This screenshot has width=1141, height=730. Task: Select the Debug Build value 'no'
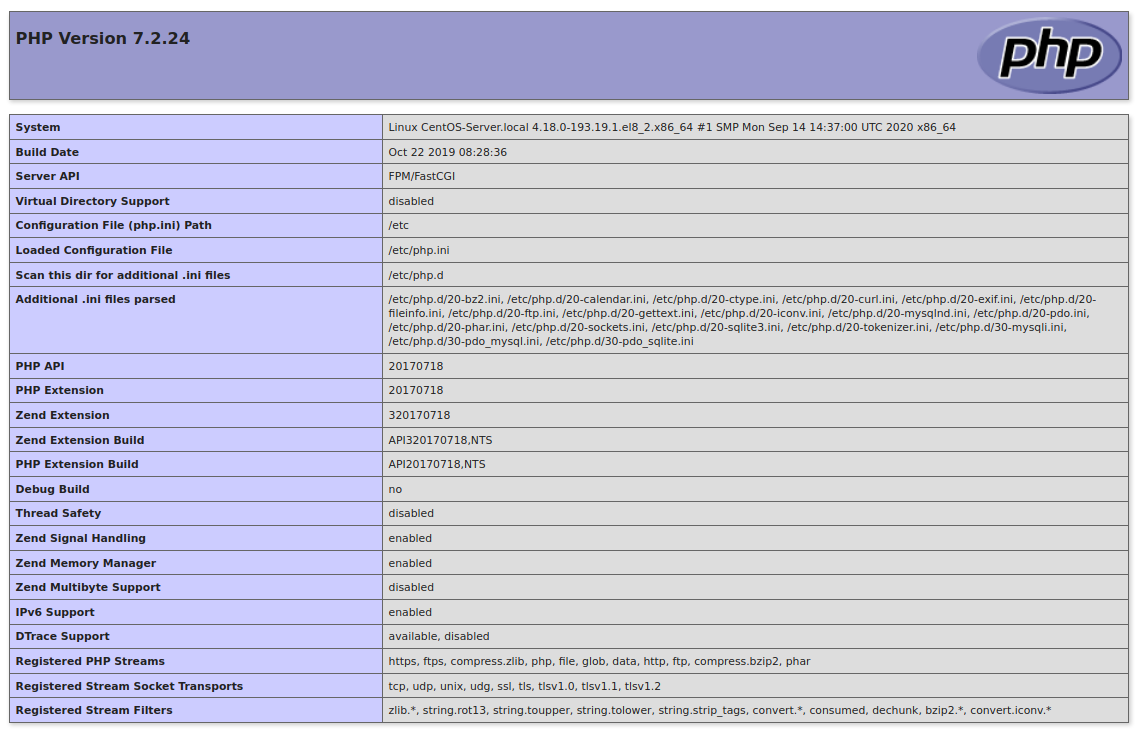[395, 489]
